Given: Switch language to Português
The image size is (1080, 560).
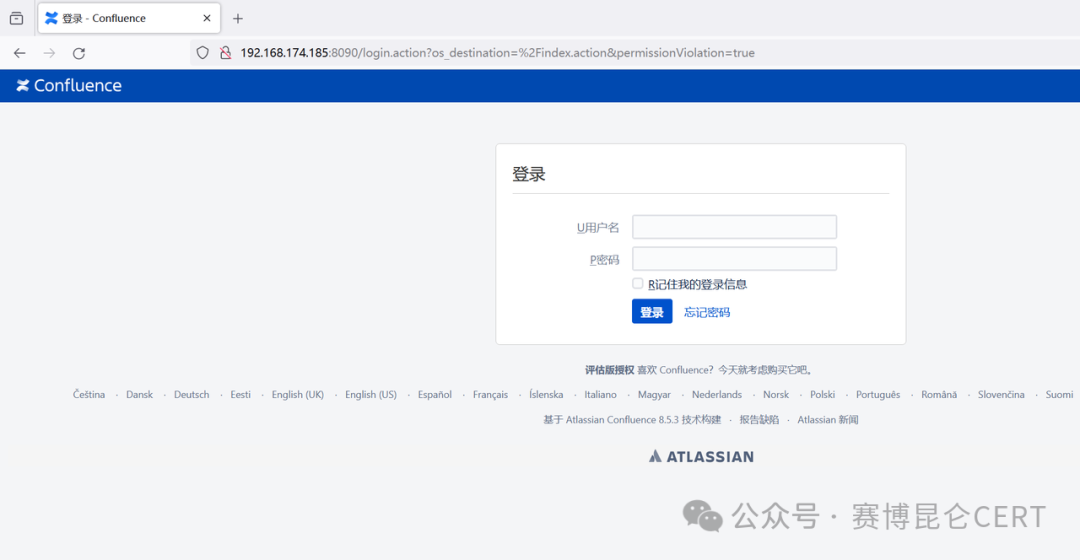Looking at the screenshot, I should pos(878,395).
